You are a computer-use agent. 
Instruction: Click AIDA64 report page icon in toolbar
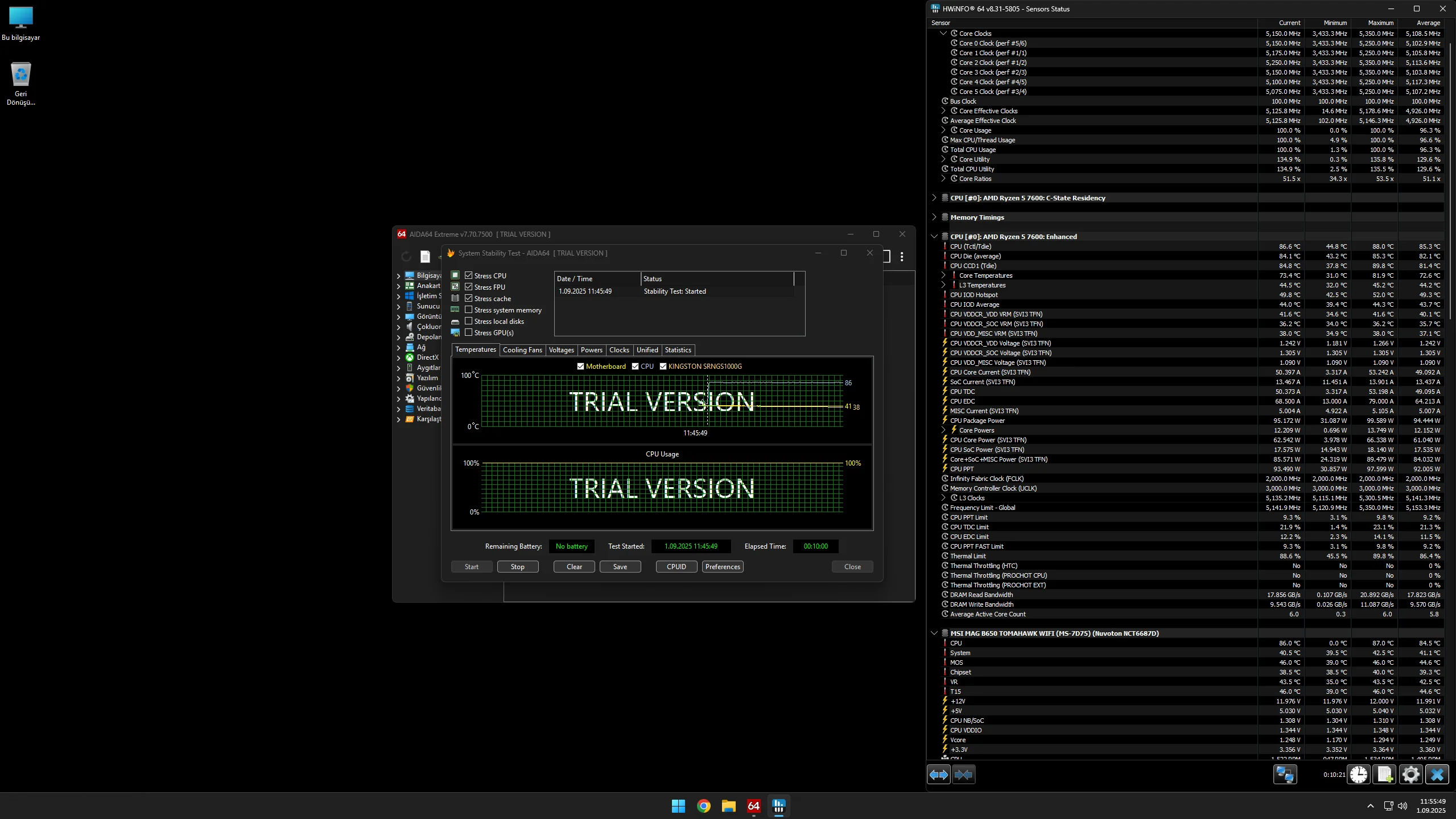[x=425, y=257]
